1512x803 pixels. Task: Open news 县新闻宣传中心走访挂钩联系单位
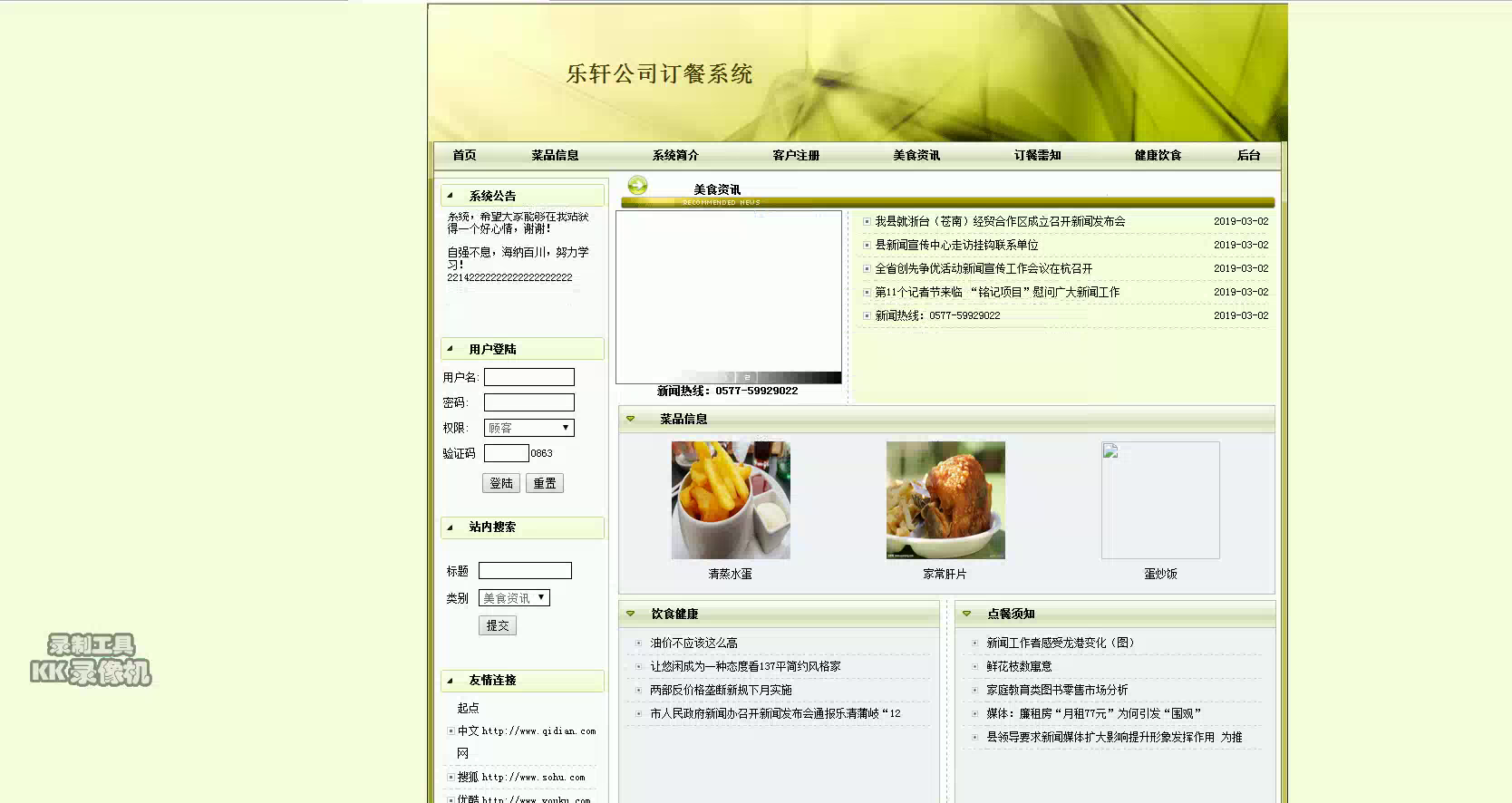point(956,245)
